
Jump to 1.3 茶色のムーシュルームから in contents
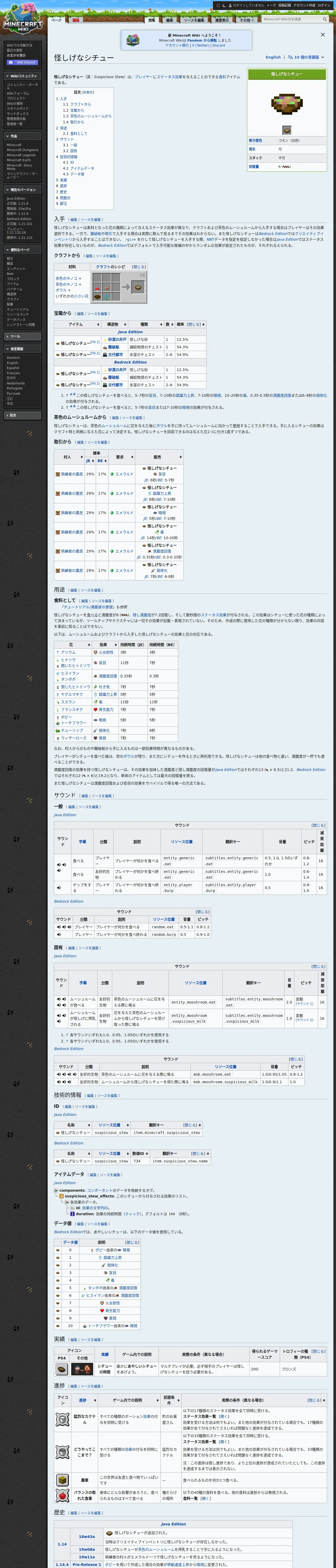point(87,116)
